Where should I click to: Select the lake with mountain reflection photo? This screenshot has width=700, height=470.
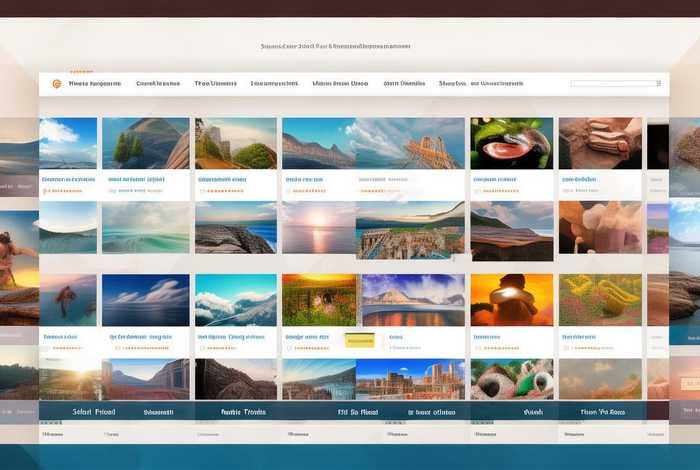[x=408, y=300]
